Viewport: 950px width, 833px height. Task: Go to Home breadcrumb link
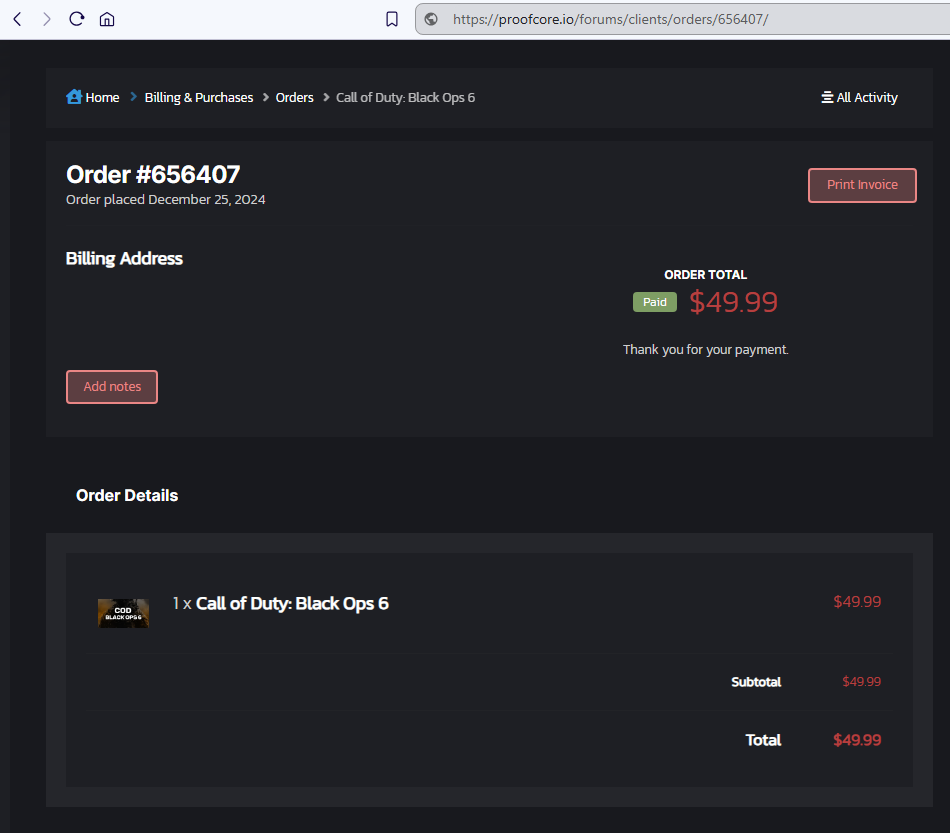point(102,98)
